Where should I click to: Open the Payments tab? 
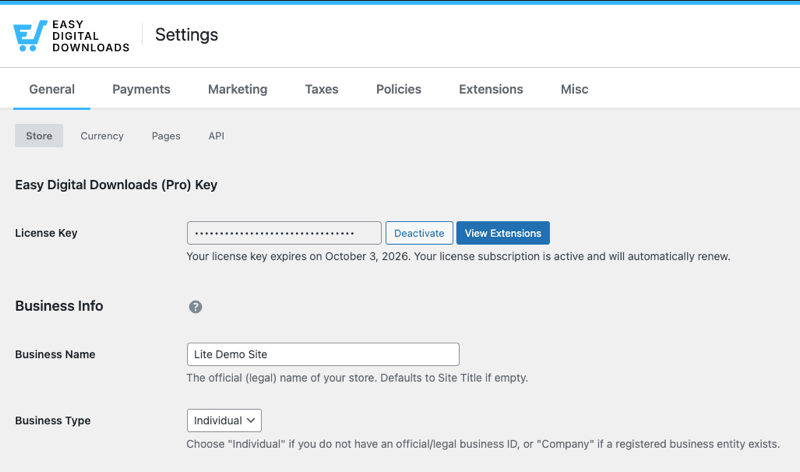point(141,89)
